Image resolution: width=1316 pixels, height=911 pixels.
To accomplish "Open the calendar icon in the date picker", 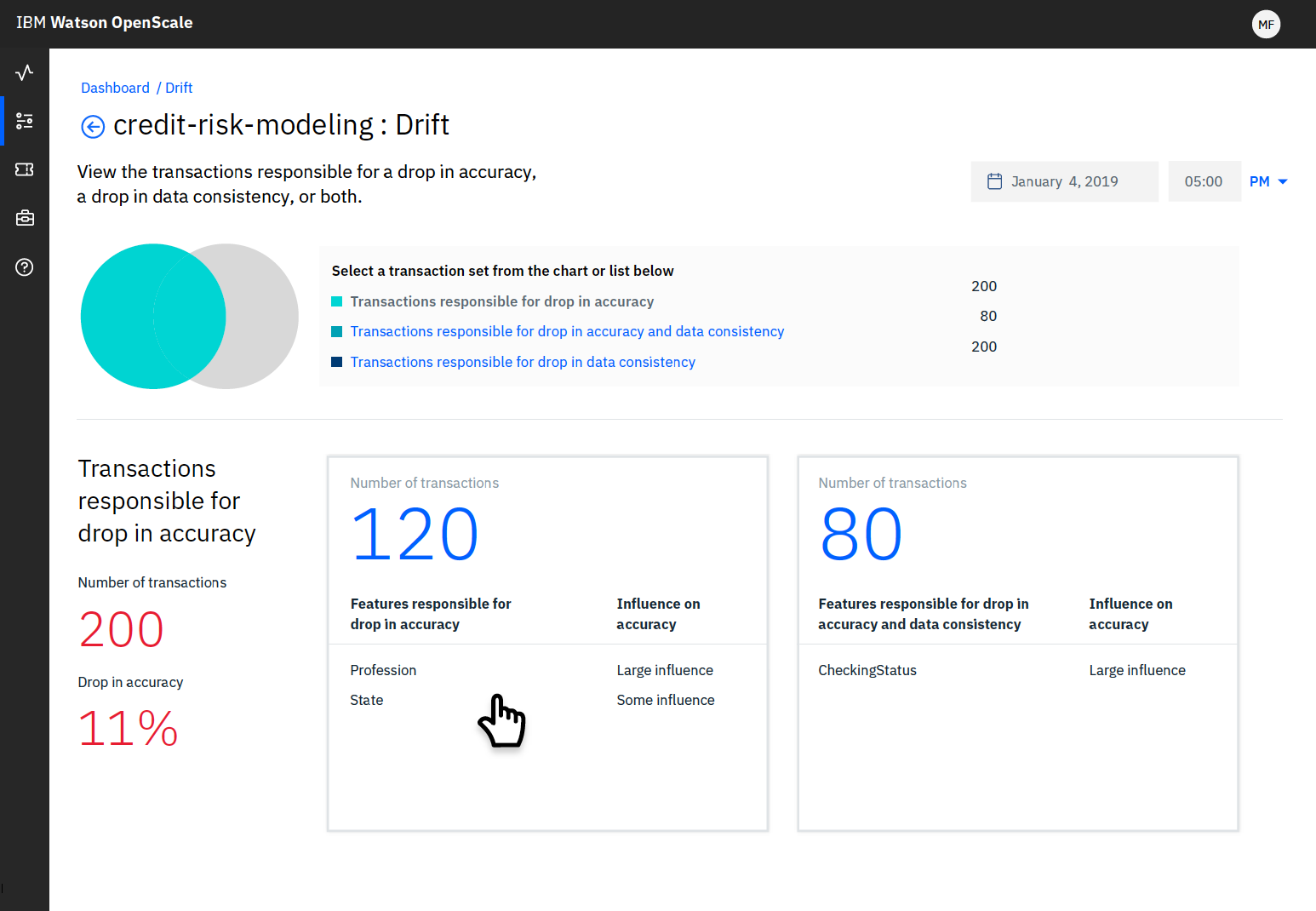I will pos(995,180).
